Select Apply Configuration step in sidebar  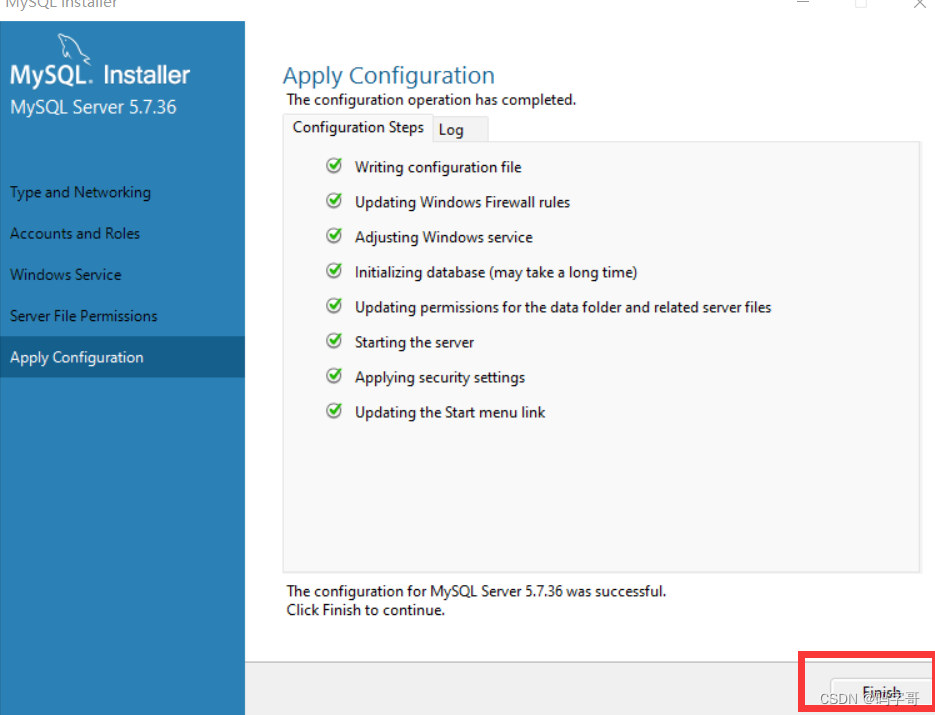coord(122,357)
